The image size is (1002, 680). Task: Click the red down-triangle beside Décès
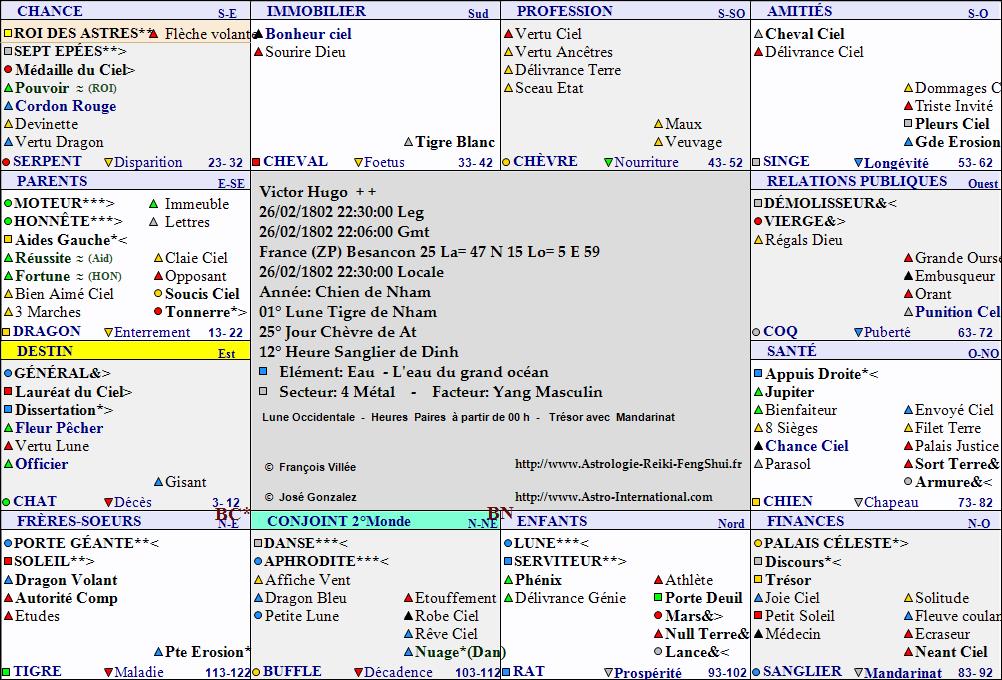click(108, 502)
